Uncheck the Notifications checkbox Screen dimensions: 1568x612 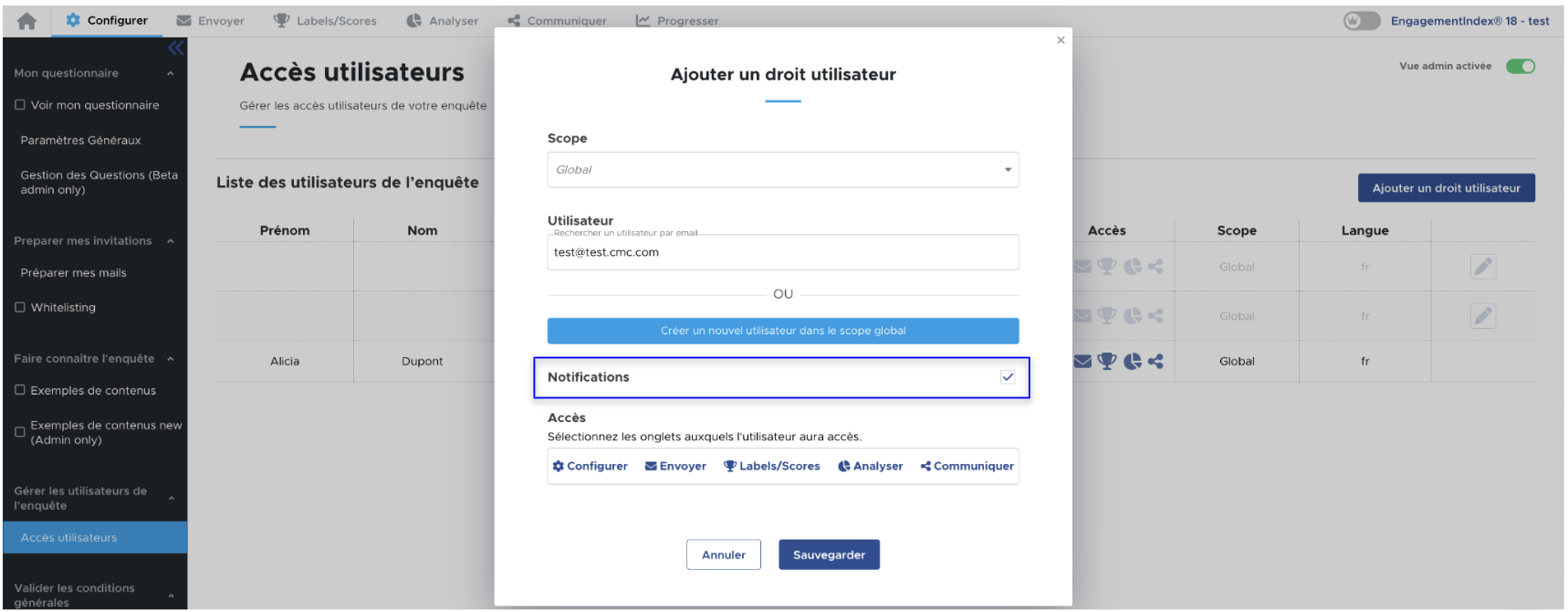[x=1007, y=377]
